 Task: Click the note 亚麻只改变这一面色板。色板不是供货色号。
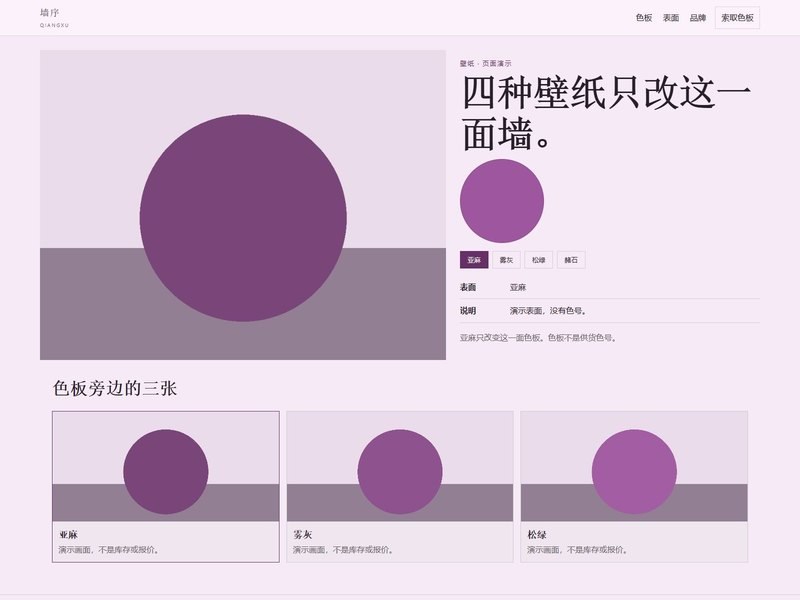click(x=538, y=338)
